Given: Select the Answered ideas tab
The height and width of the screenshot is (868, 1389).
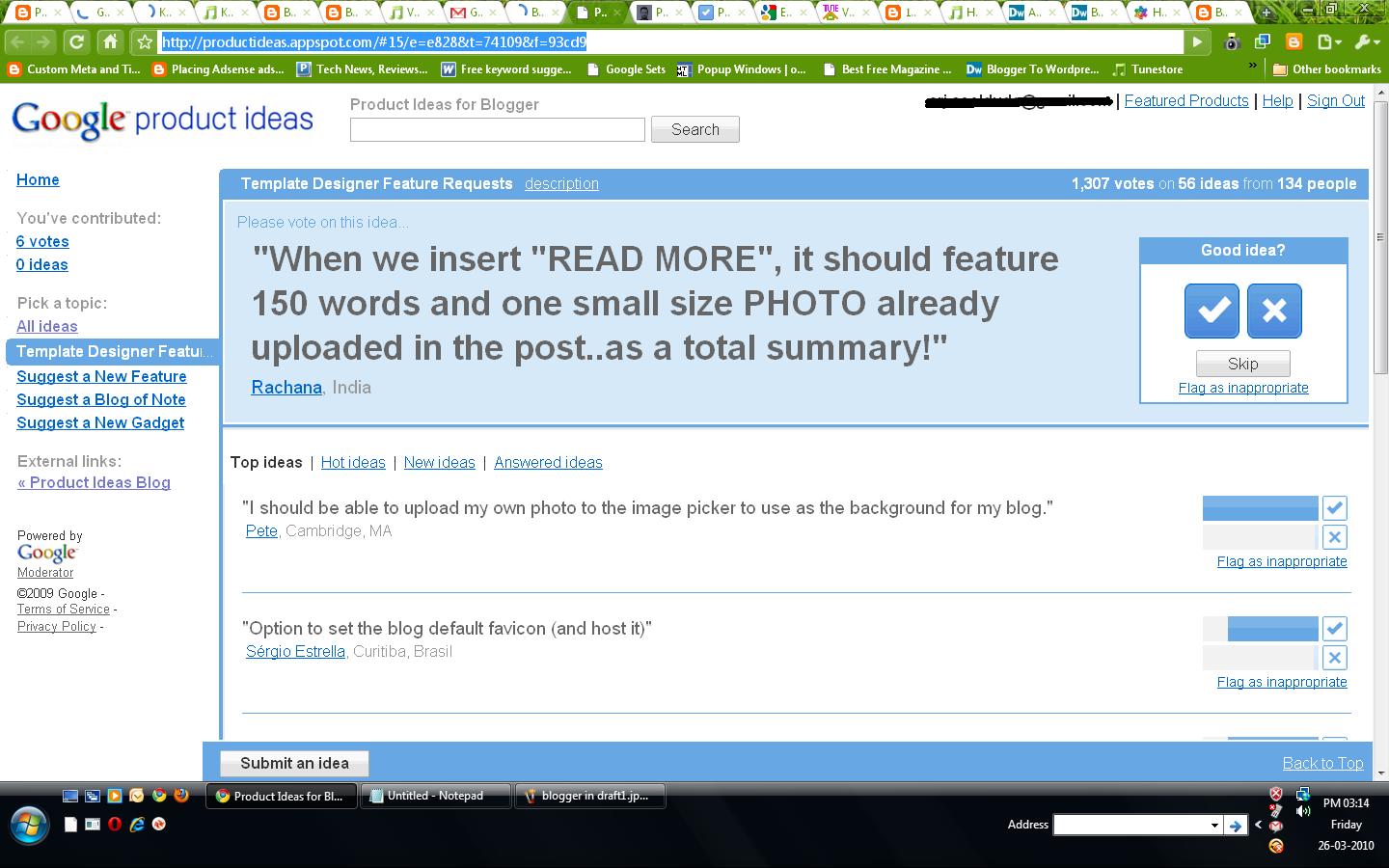Looking at the screenshot, I should point(548,462).
